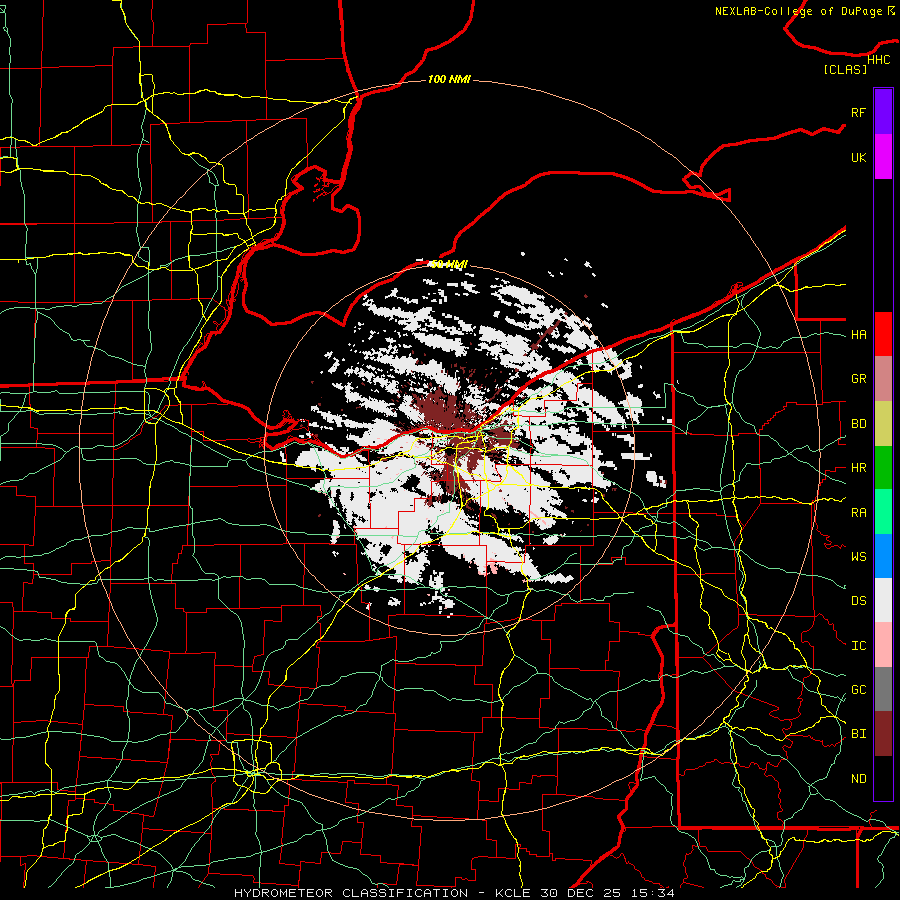
Task: Click the 100 NMI range ring label
Action: click(x=449, y=79)
